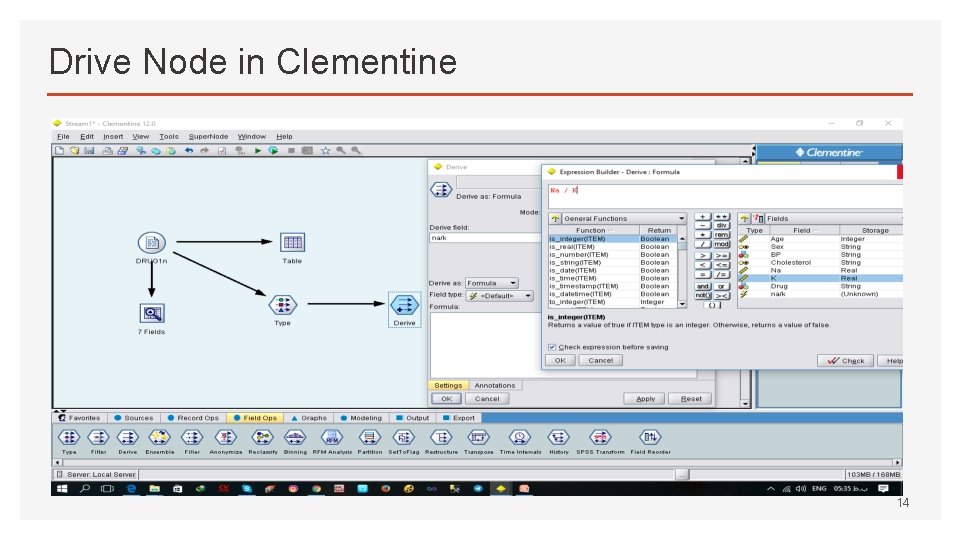Switch to the Record Ops palette tab
960x540 pixels.
pyautogui.click(x=193, y=418)
